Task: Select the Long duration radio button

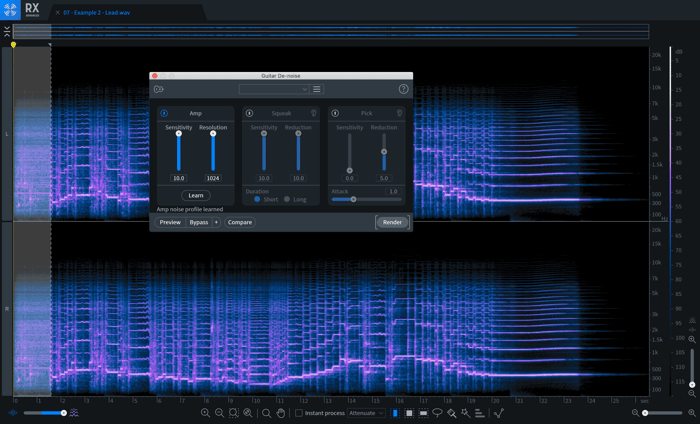Action: coord(287,200)
